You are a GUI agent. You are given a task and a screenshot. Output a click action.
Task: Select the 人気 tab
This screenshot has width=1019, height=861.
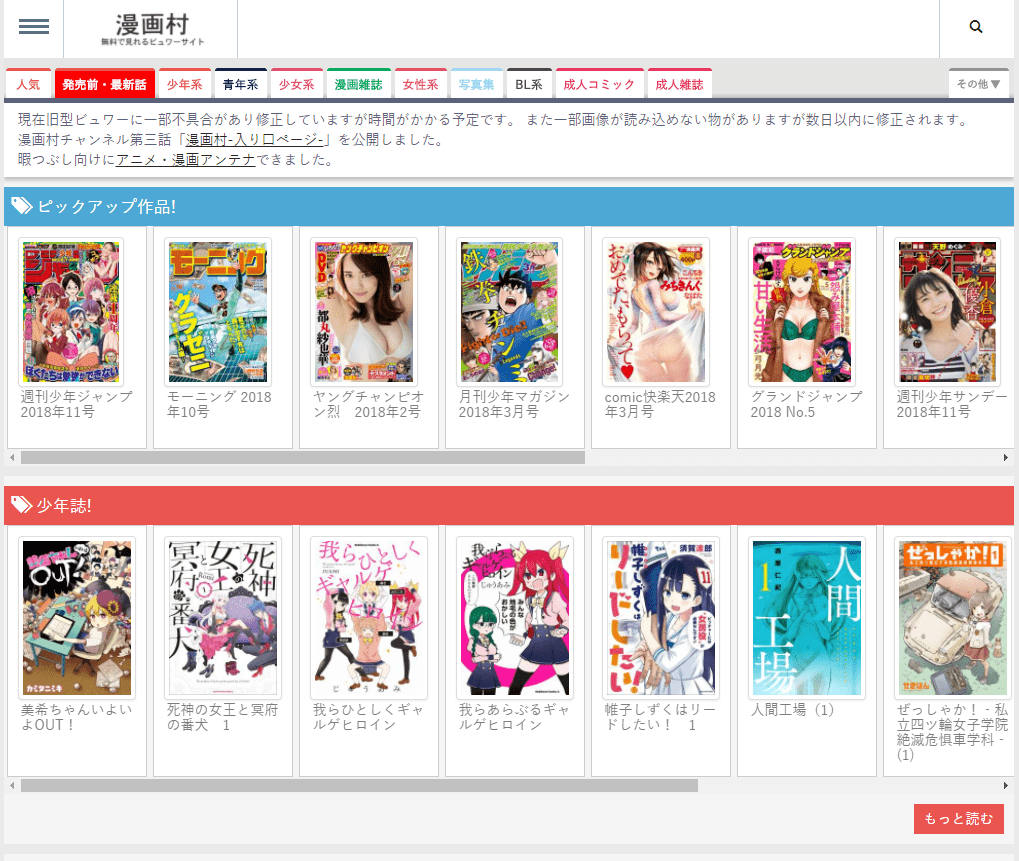click(29, 84)
